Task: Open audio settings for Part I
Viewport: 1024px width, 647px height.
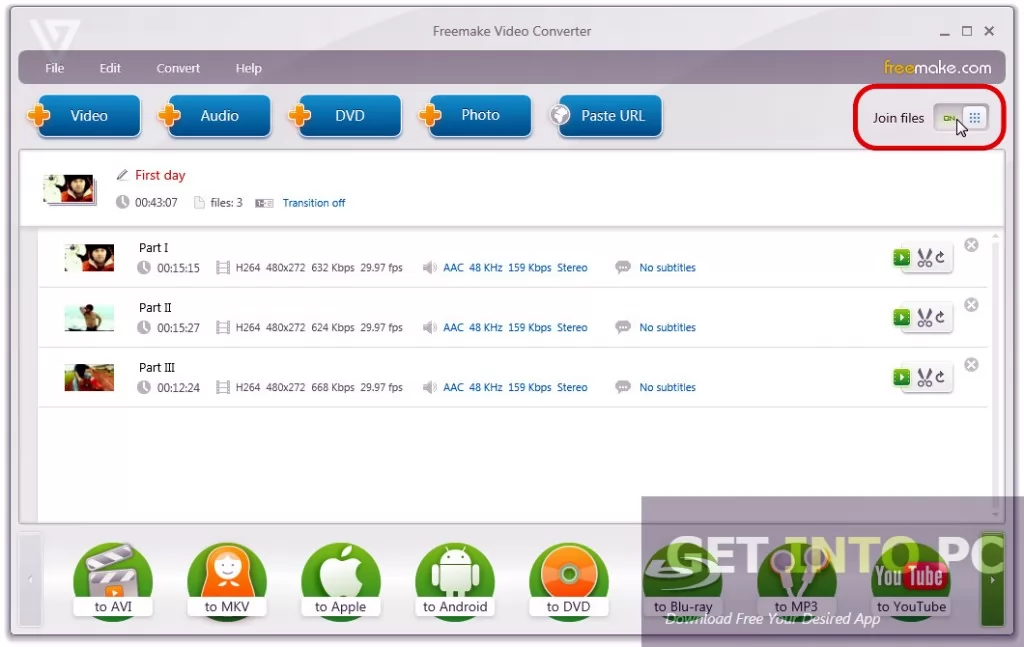Action: point(515,268)
